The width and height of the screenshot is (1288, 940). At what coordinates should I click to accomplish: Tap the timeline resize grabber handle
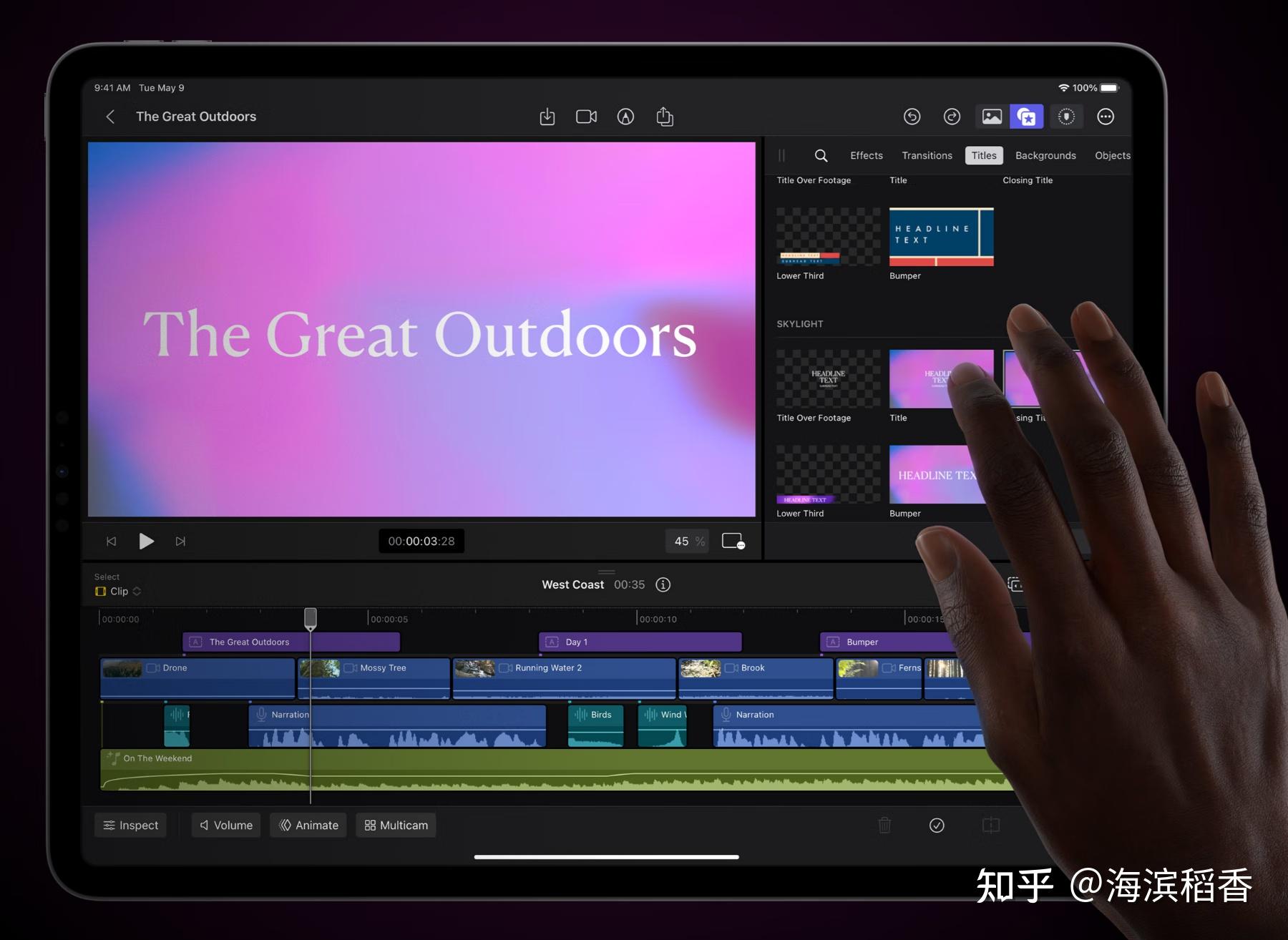click(607, 572)
